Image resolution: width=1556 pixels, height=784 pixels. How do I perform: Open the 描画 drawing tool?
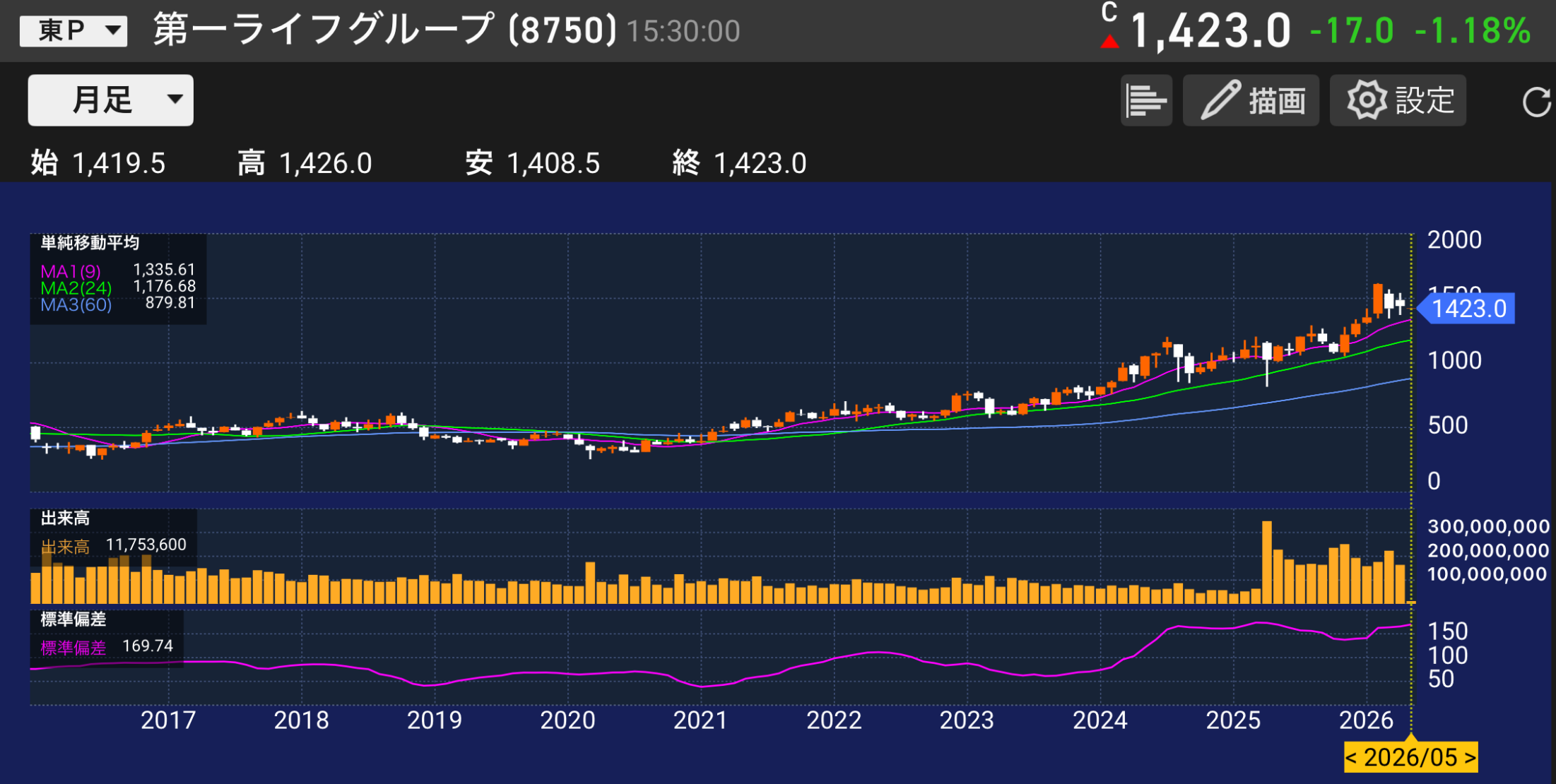pos(1251,100)
